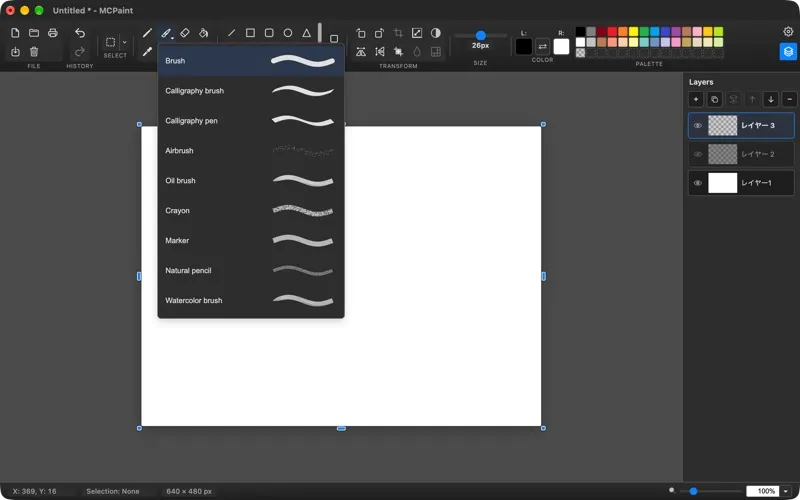Duplicate the selected layer
Screen dimensions: 800x500
coord(715,99)
